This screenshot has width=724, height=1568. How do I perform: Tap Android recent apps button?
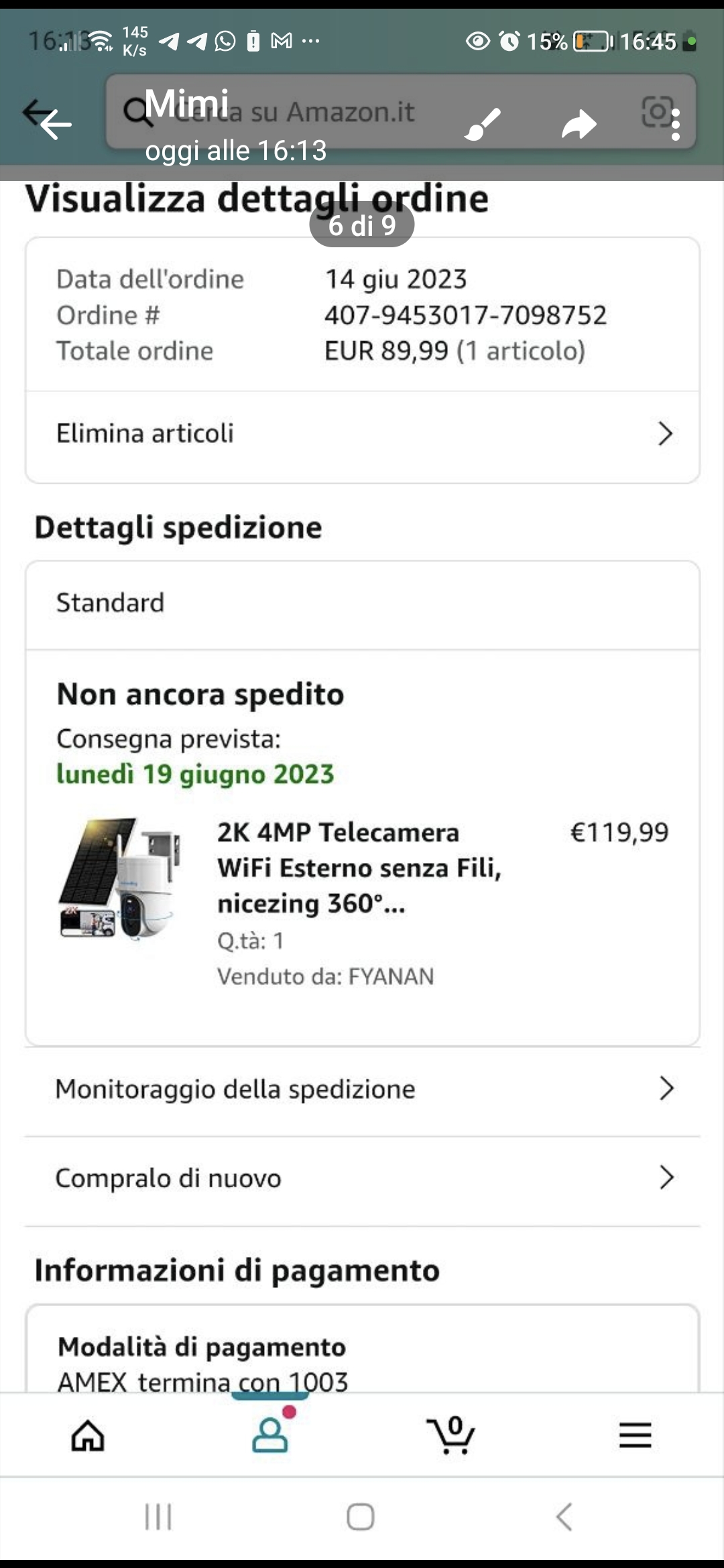[159, 1517]
